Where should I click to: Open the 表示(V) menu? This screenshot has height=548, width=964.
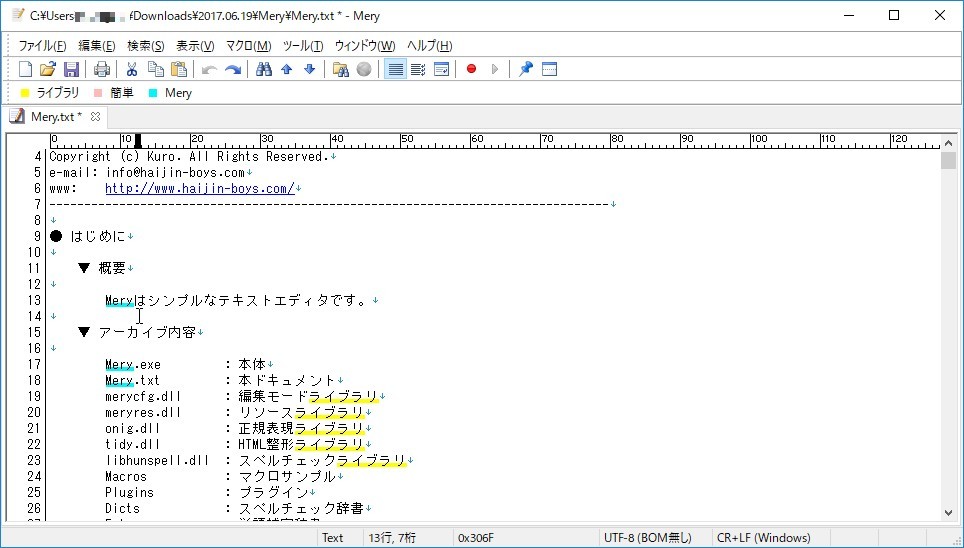pos(195,46)
